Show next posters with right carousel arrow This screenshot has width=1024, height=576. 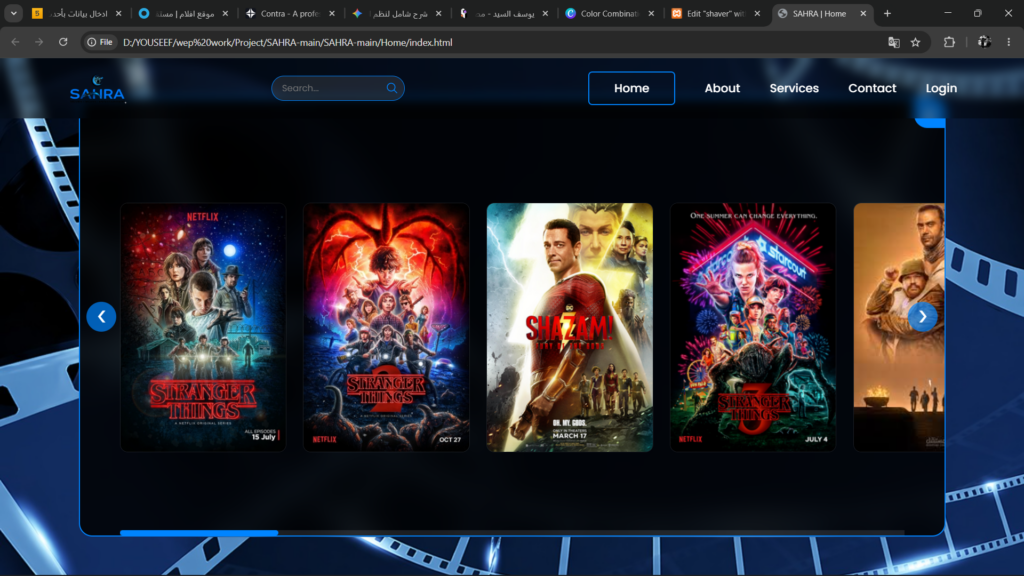click(923, 317)
